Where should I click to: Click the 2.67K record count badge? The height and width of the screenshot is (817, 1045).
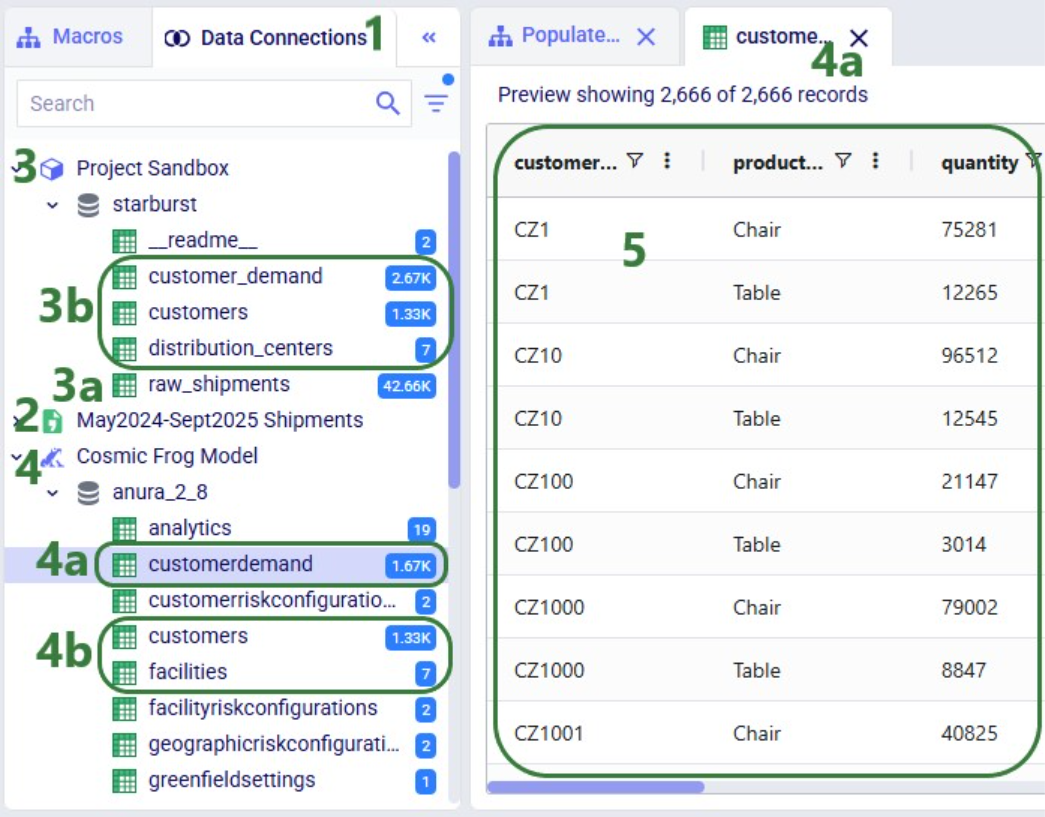(411, 277)
